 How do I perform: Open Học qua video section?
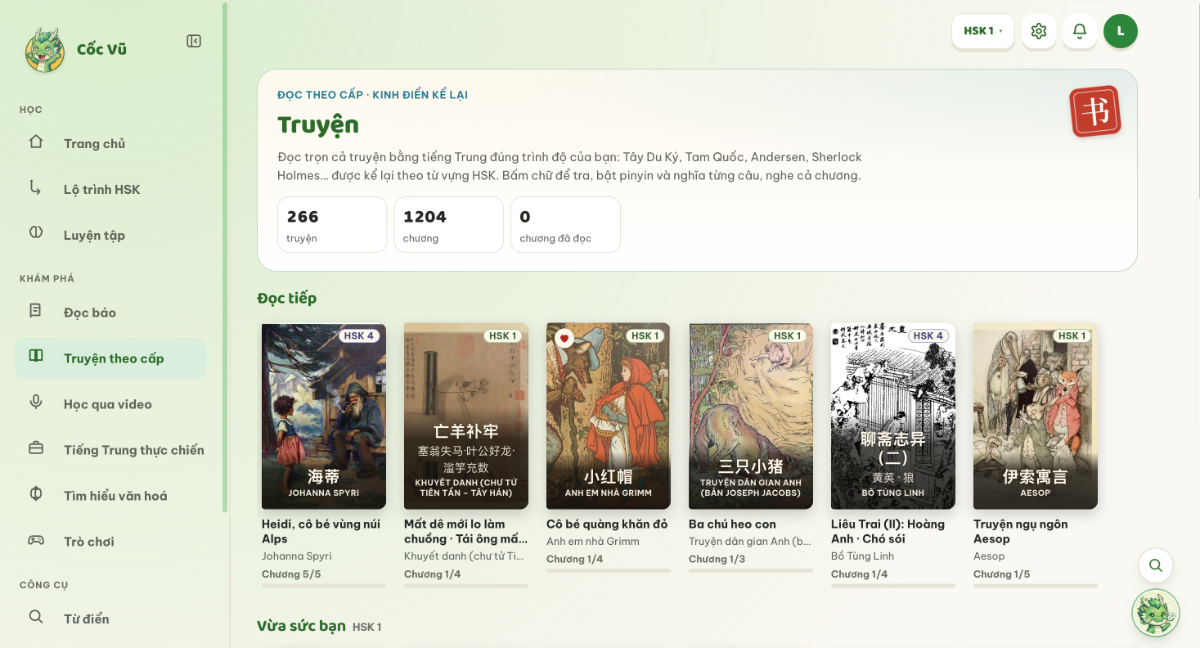[111, 404]
